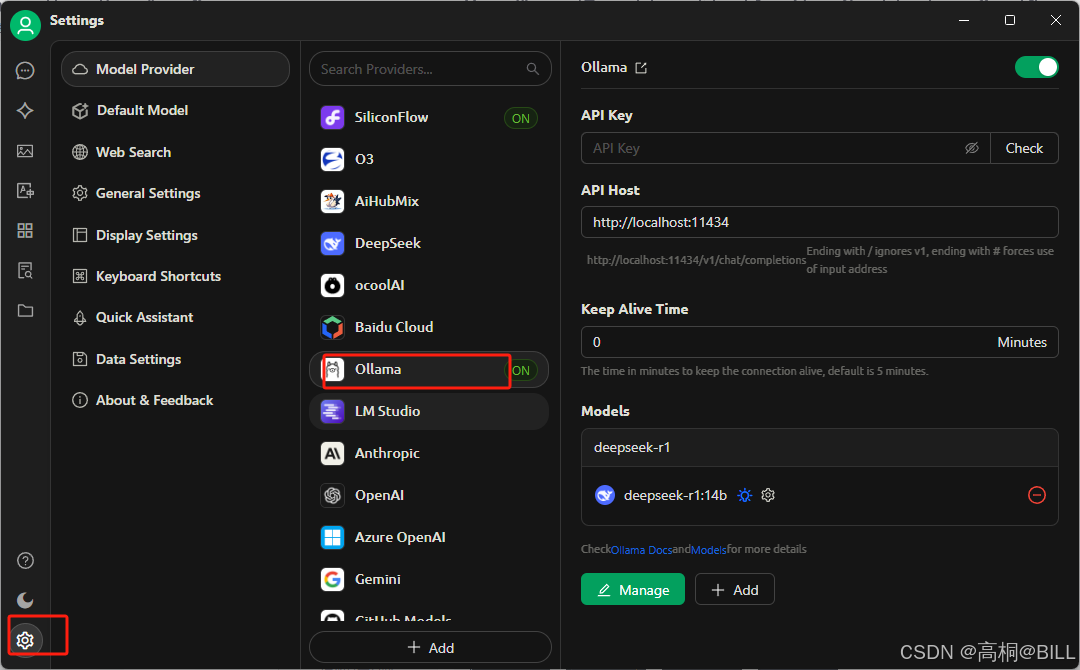Switch theme with the moon icon
Viewport: 1080px width, 670px height.
pos(25,600)
